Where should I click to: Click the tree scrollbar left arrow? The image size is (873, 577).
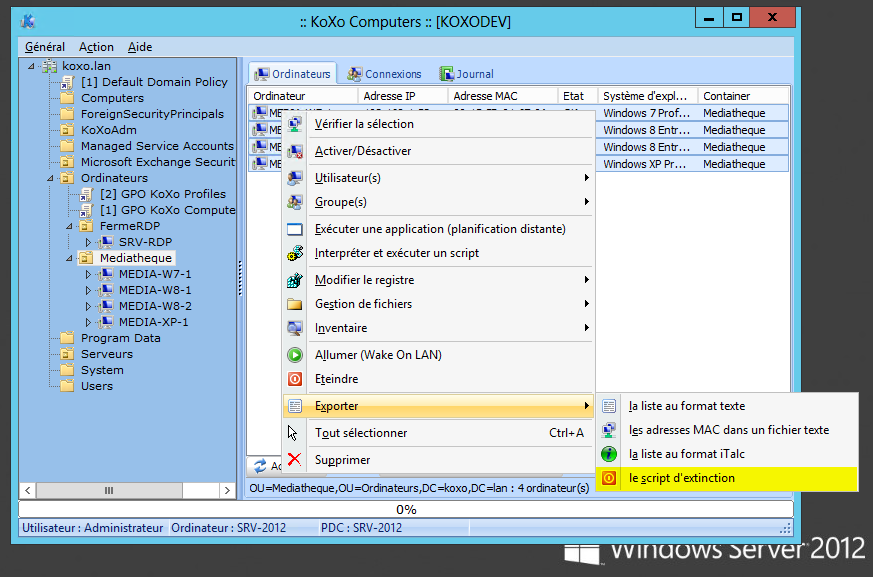(x=27, y=490)
